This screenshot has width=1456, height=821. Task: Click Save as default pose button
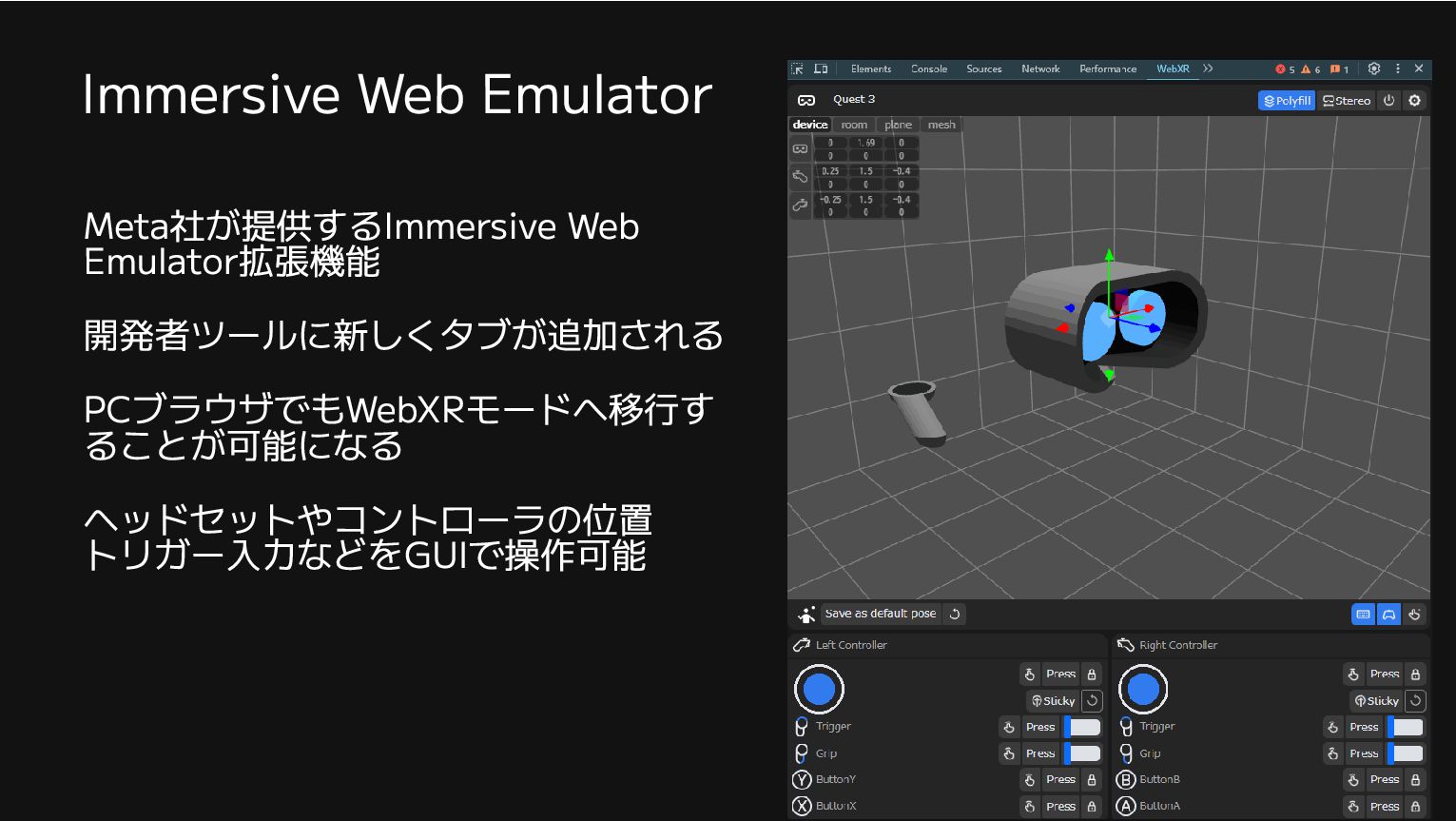coord(881,614)
